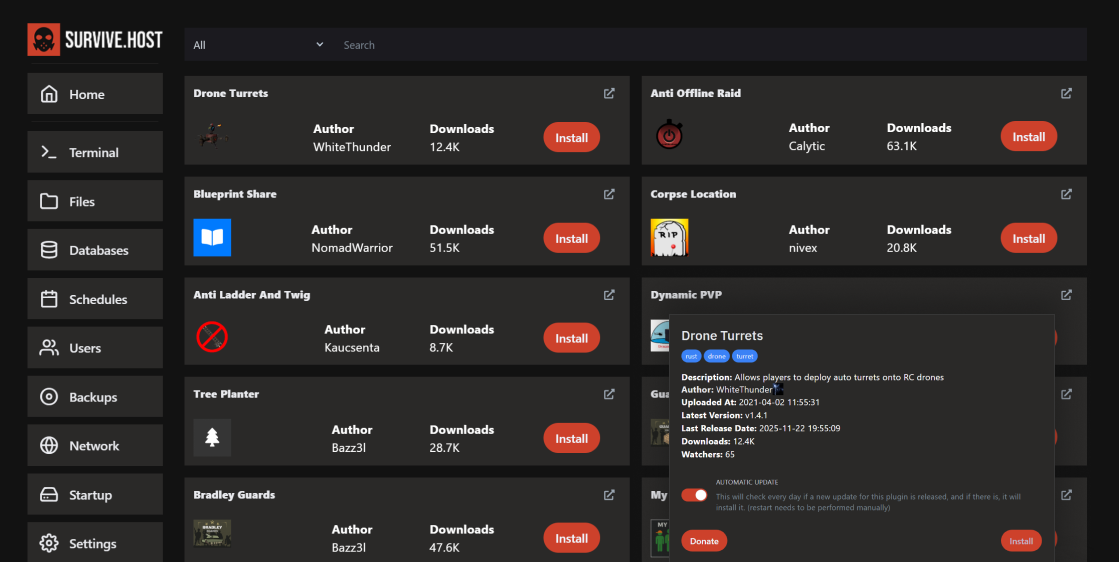Disable the Automatic Update toggle
Viewport: 1119px width, 562px height.
coord(694,495)
